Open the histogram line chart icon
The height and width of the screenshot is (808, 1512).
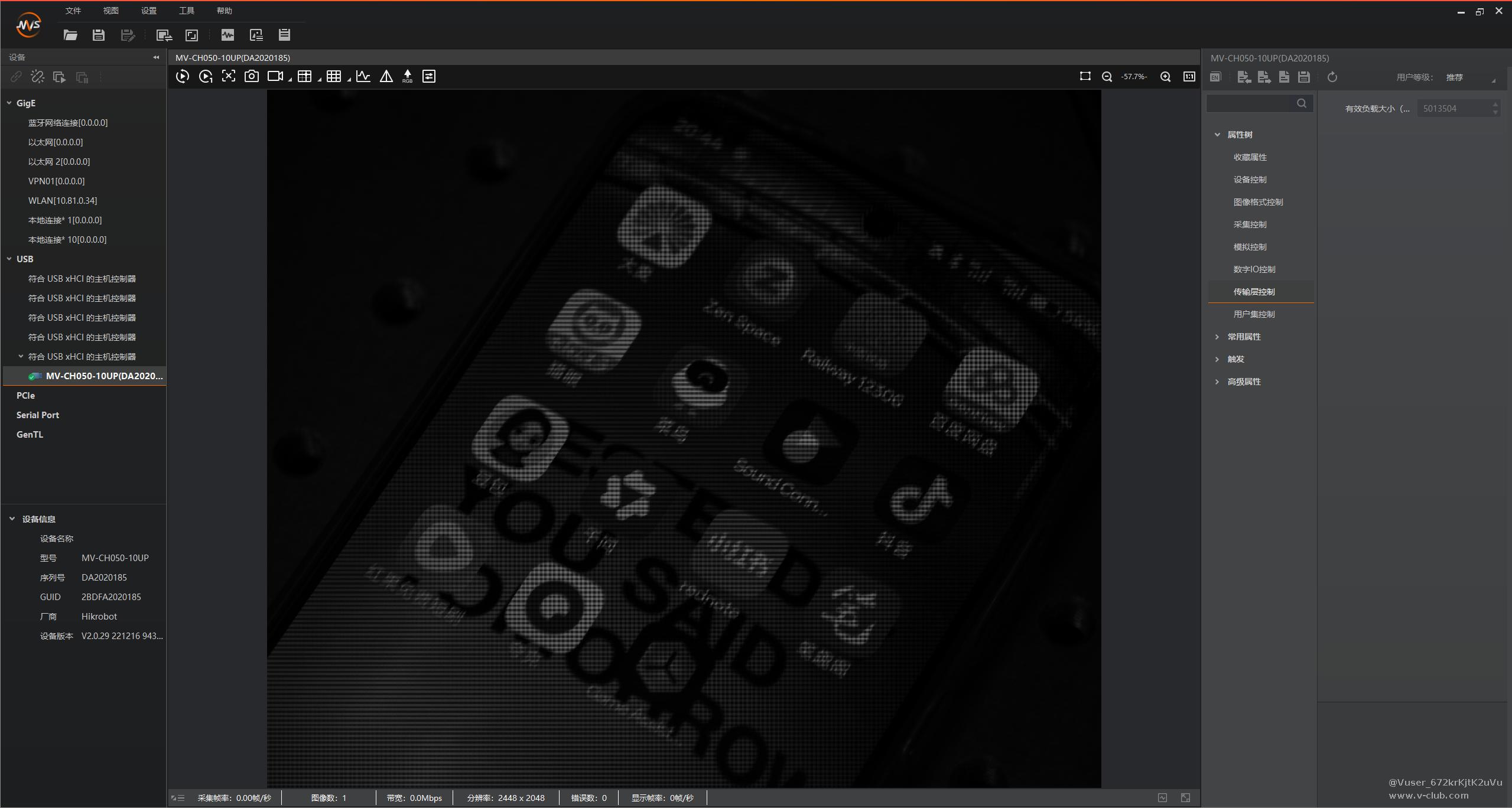coord(363,76)
